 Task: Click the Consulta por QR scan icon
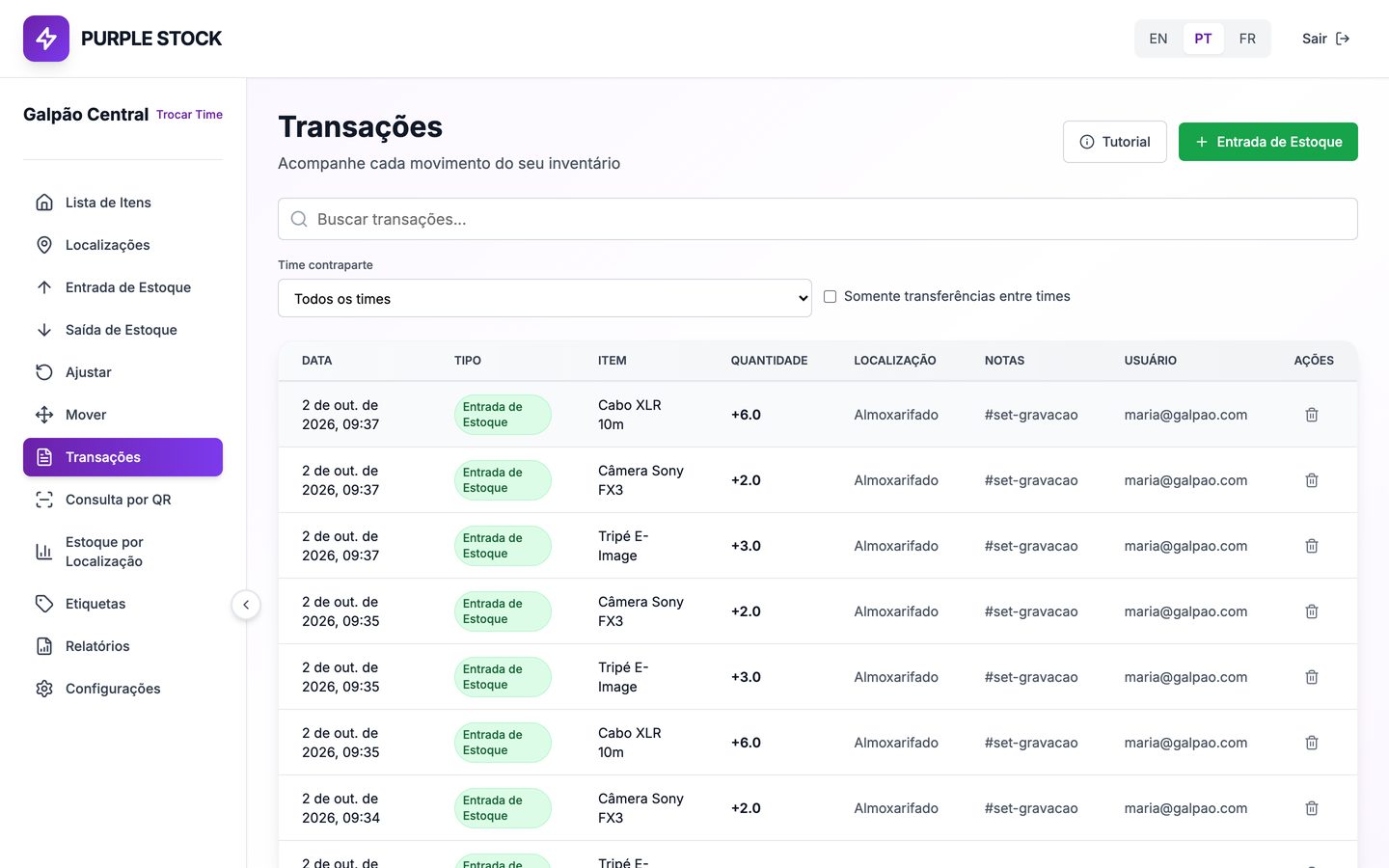coord(44,500)
